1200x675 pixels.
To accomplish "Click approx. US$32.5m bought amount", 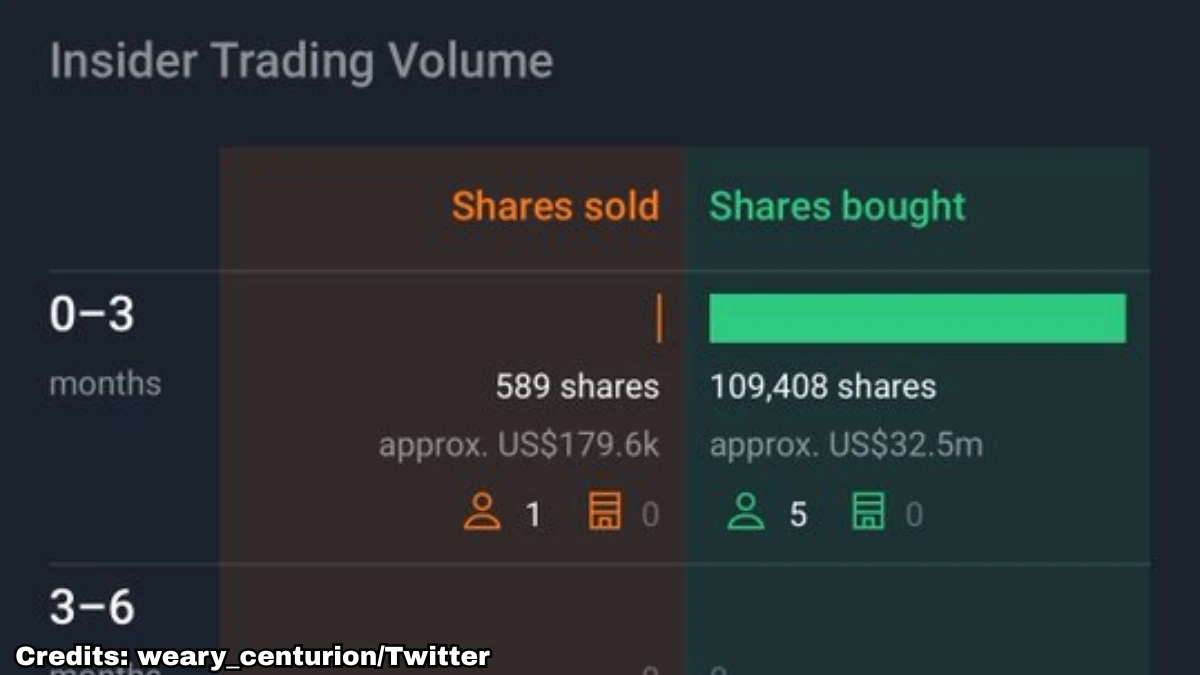I will 846,445.
